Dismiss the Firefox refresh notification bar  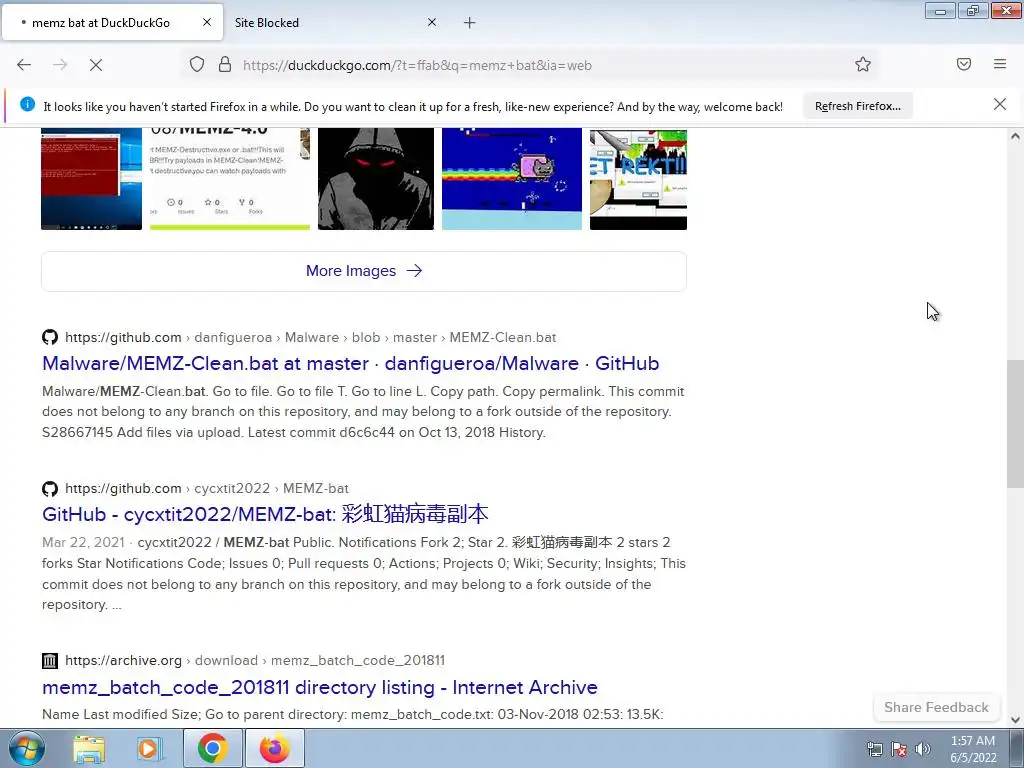click(1000, 104)
